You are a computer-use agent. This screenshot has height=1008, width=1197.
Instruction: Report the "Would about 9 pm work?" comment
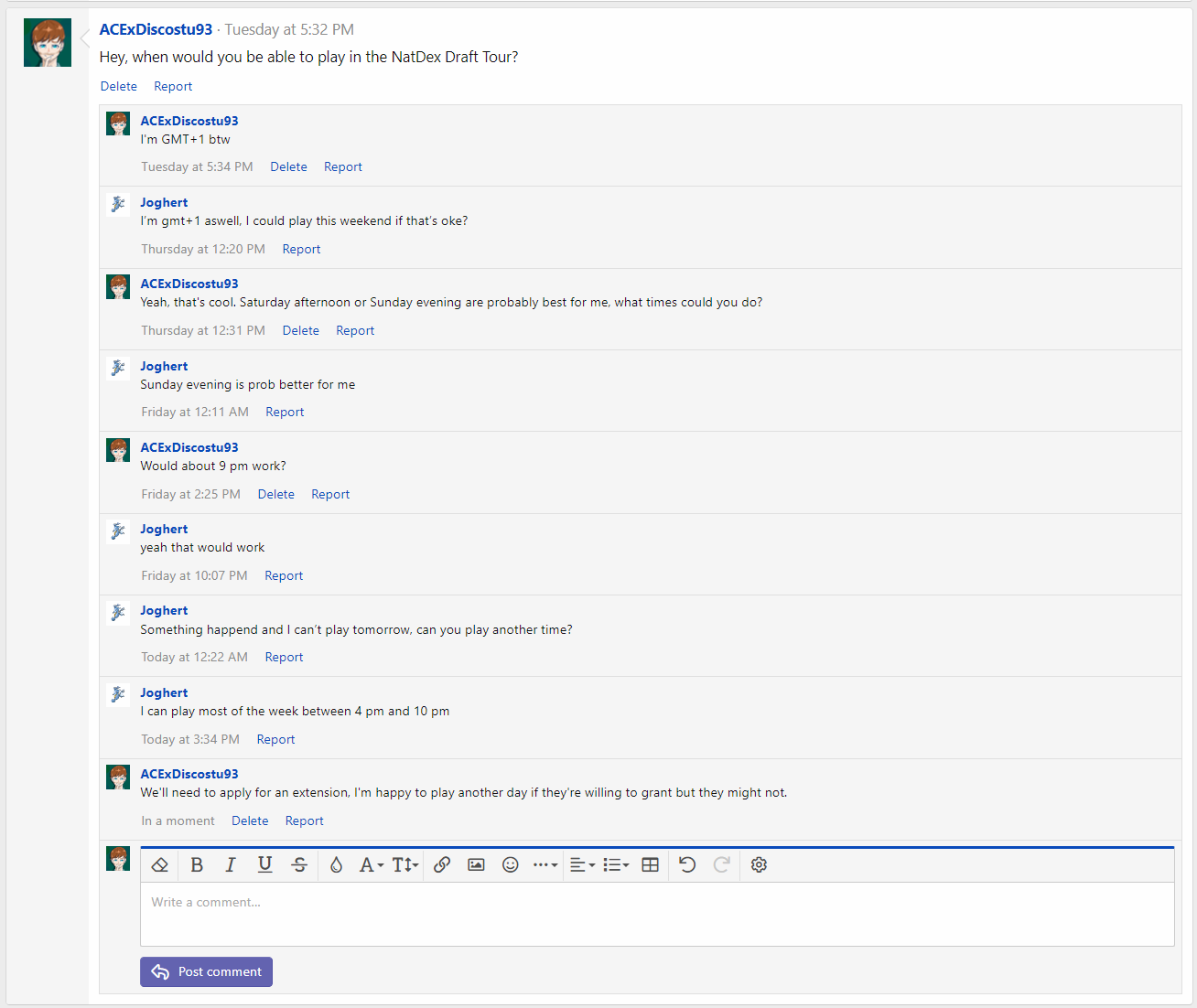click(x=330, y=495)
